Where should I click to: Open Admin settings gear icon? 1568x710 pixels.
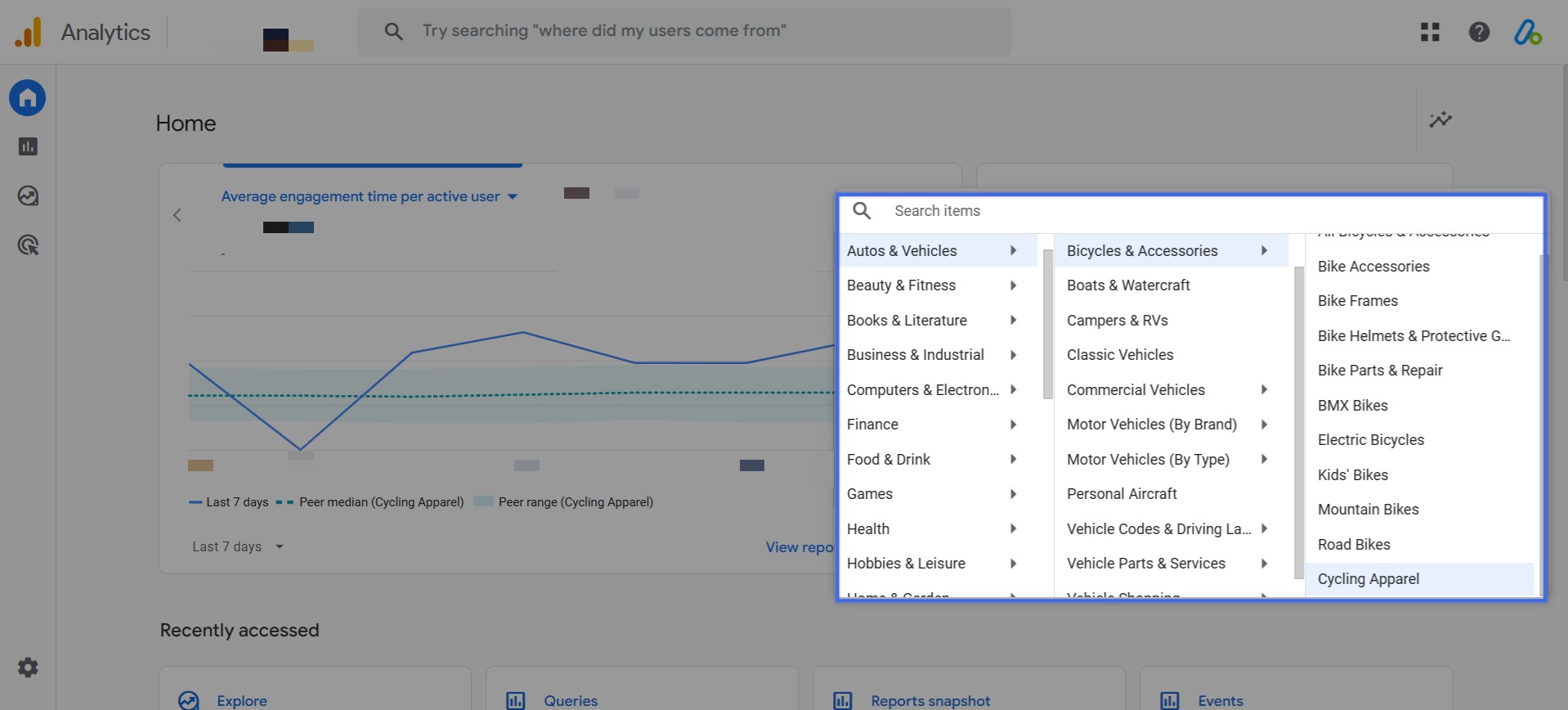28,667
